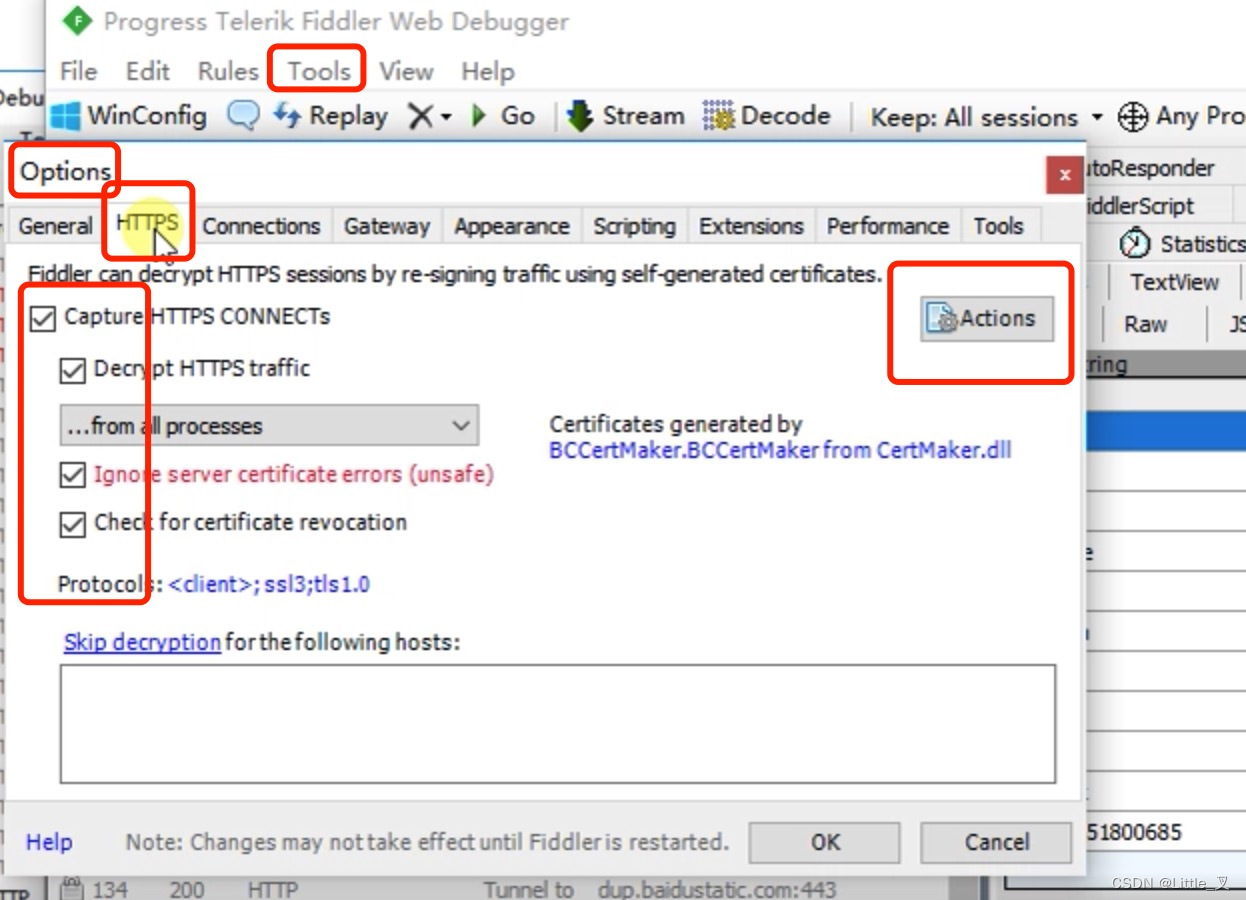Switch to the HTTPS options tab
Screen dimensions: 1246x900
[x=147, y=222]
